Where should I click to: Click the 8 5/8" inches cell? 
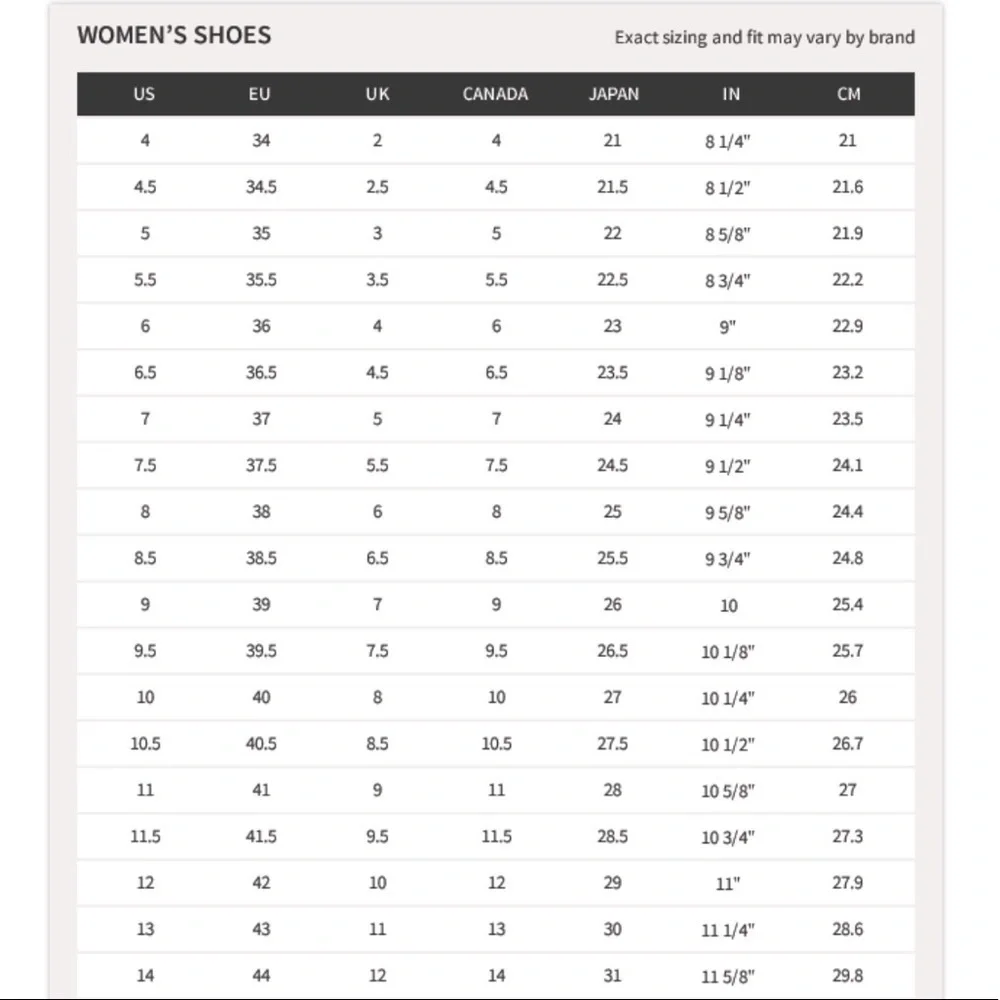(728, 234)
